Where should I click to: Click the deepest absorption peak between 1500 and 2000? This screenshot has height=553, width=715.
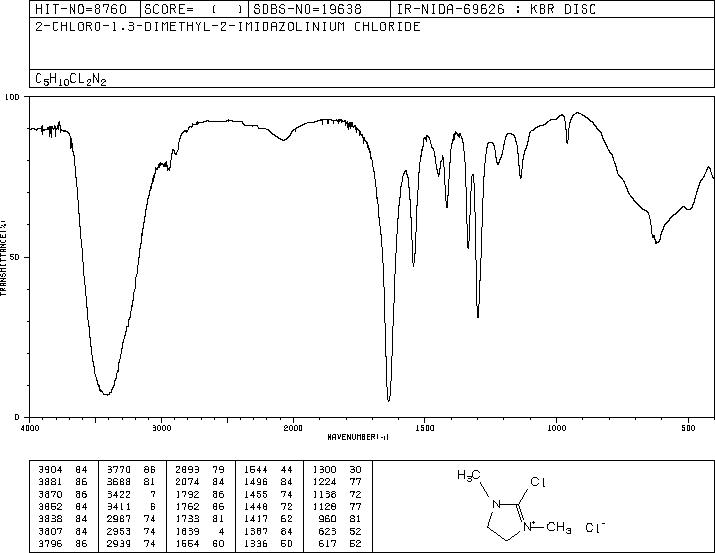click(388, 400)
